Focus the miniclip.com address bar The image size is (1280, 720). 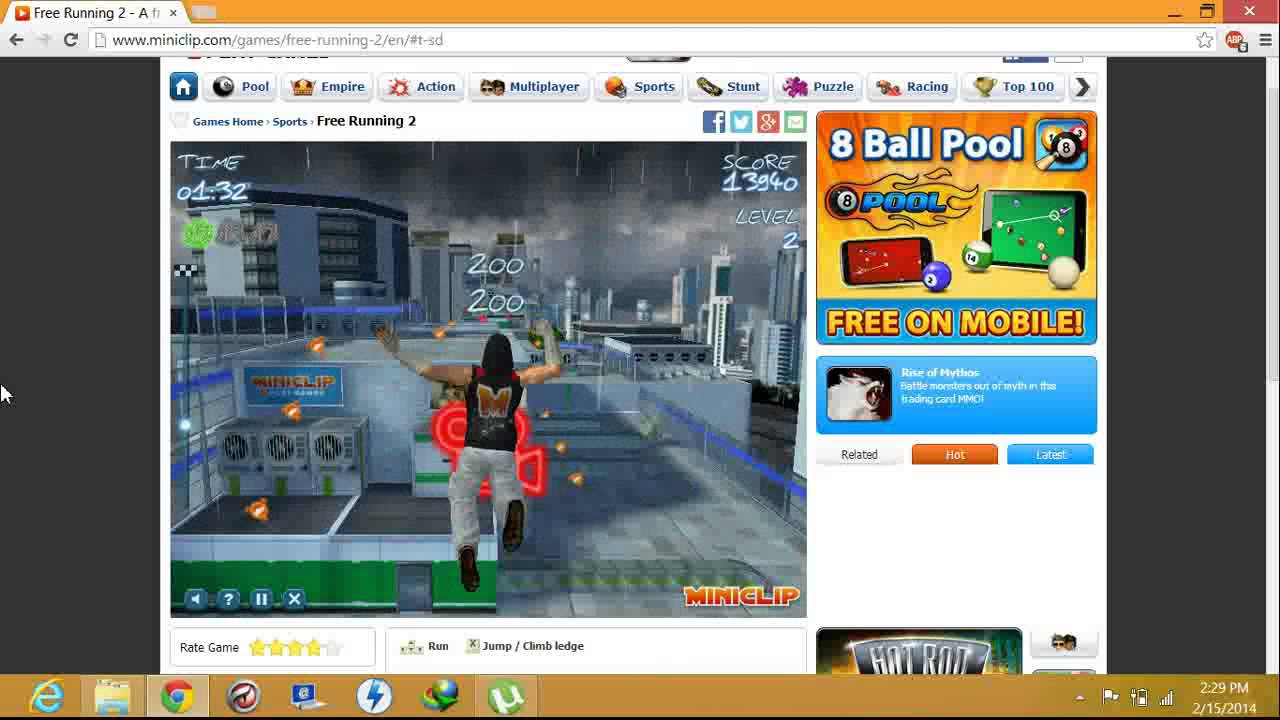[x=640, y=40]
